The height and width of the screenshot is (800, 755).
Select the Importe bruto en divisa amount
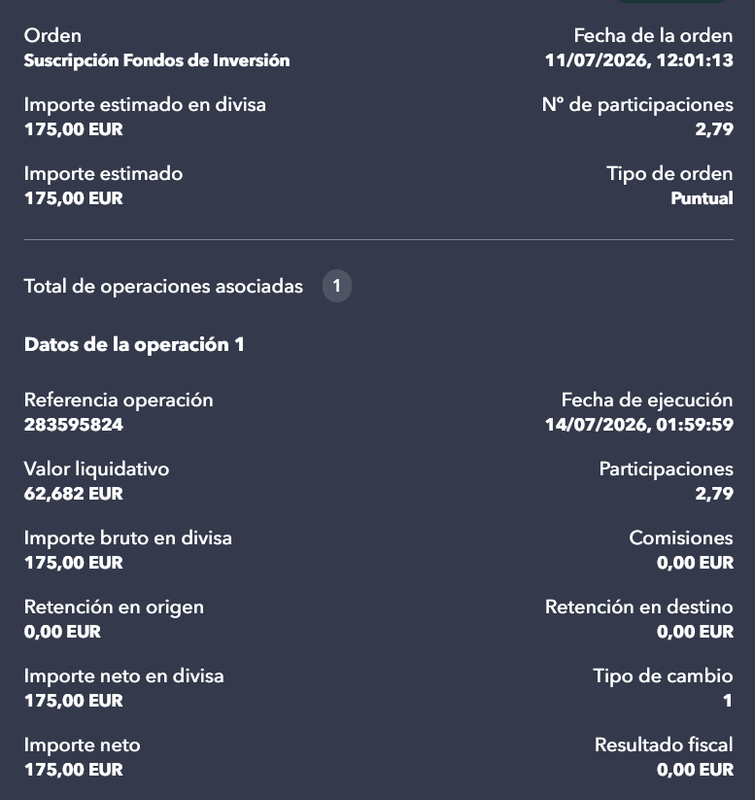click(73, 563)
